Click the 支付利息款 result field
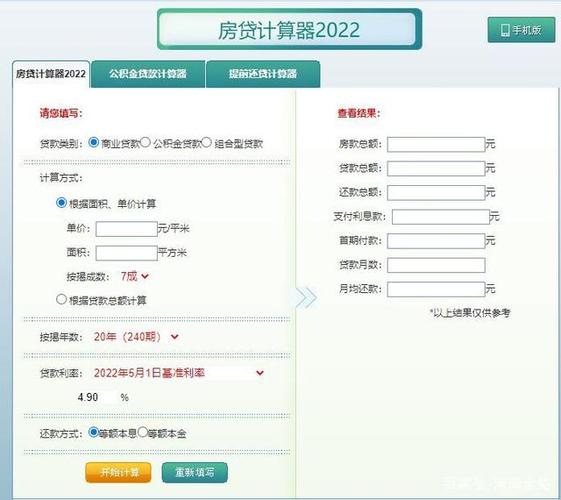This screenshot has width=561, height=500. [441, 217]
